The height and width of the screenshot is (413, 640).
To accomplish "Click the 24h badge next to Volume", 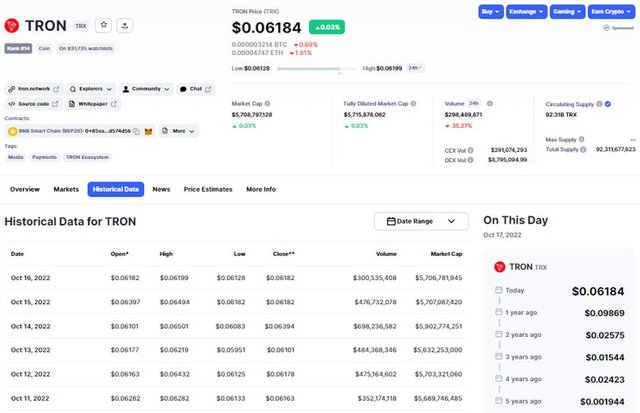I will coord(474,104).
